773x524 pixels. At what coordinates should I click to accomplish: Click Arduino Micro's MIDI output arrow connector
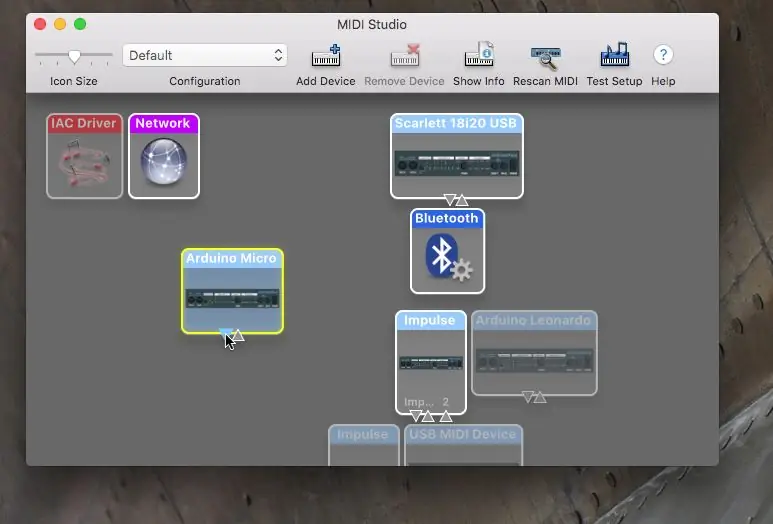(x=226, y=335)
